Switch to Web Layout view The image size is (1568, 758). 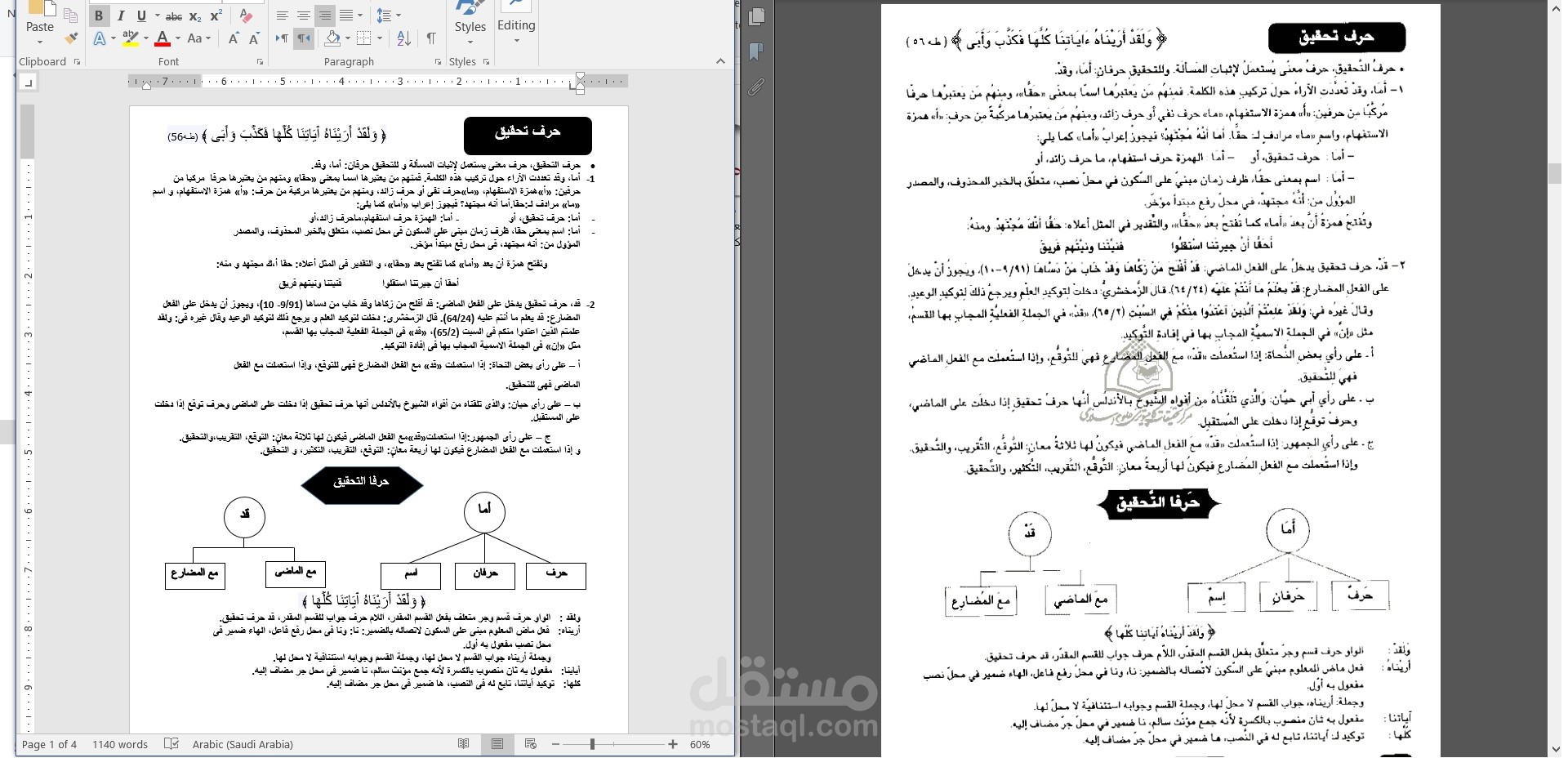[531, 744]
